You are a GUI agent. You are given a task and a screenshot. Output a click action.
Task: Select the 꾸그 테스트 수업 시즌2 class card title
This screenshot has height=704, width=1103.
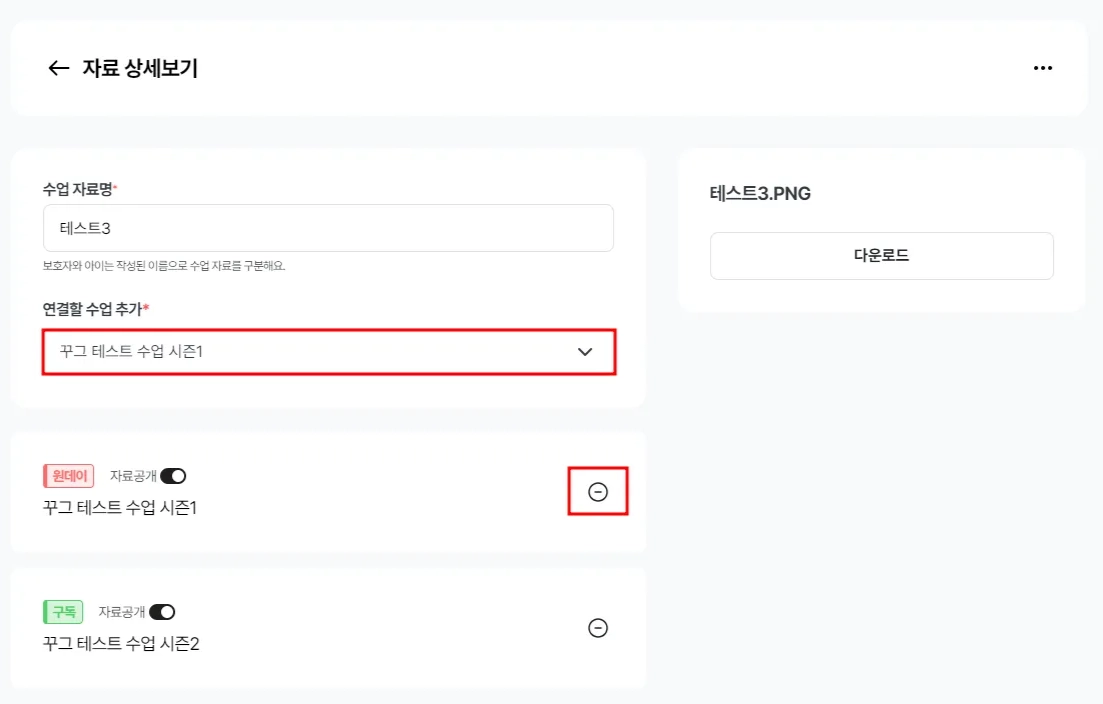[x=121, y=644]
